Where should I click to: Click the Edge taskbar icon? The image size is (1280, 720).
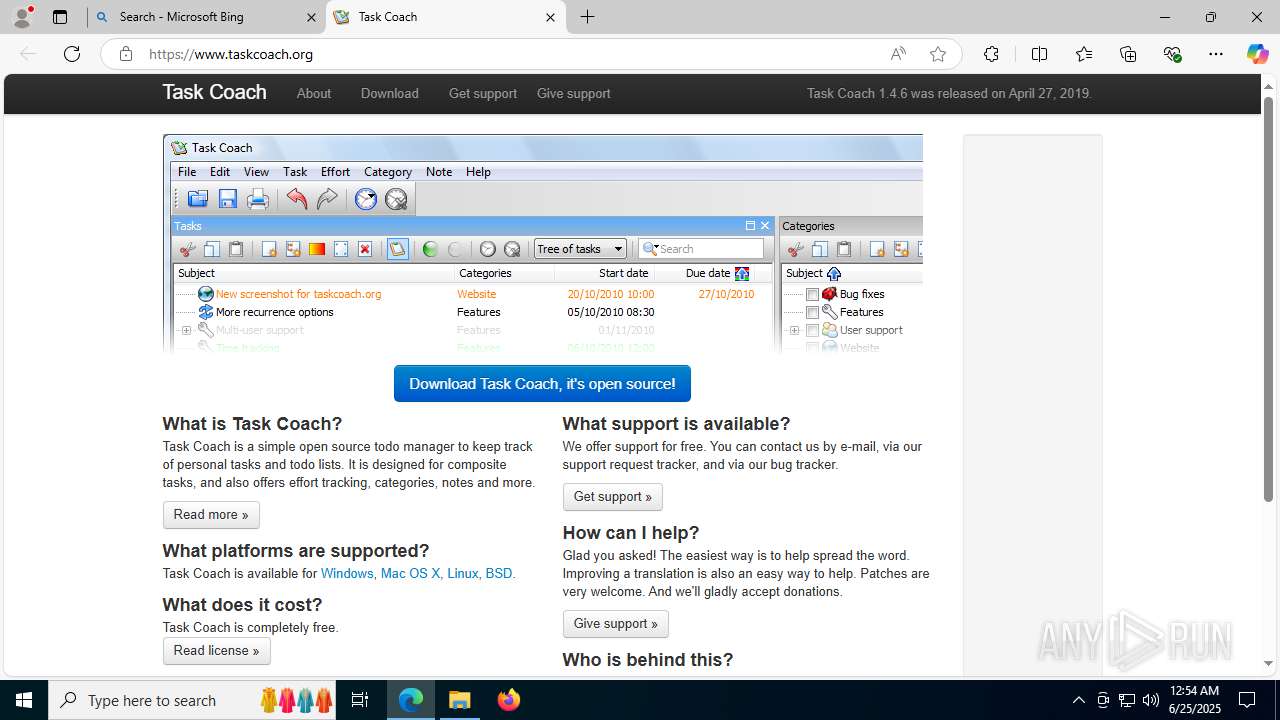click(x=411, y=700)
